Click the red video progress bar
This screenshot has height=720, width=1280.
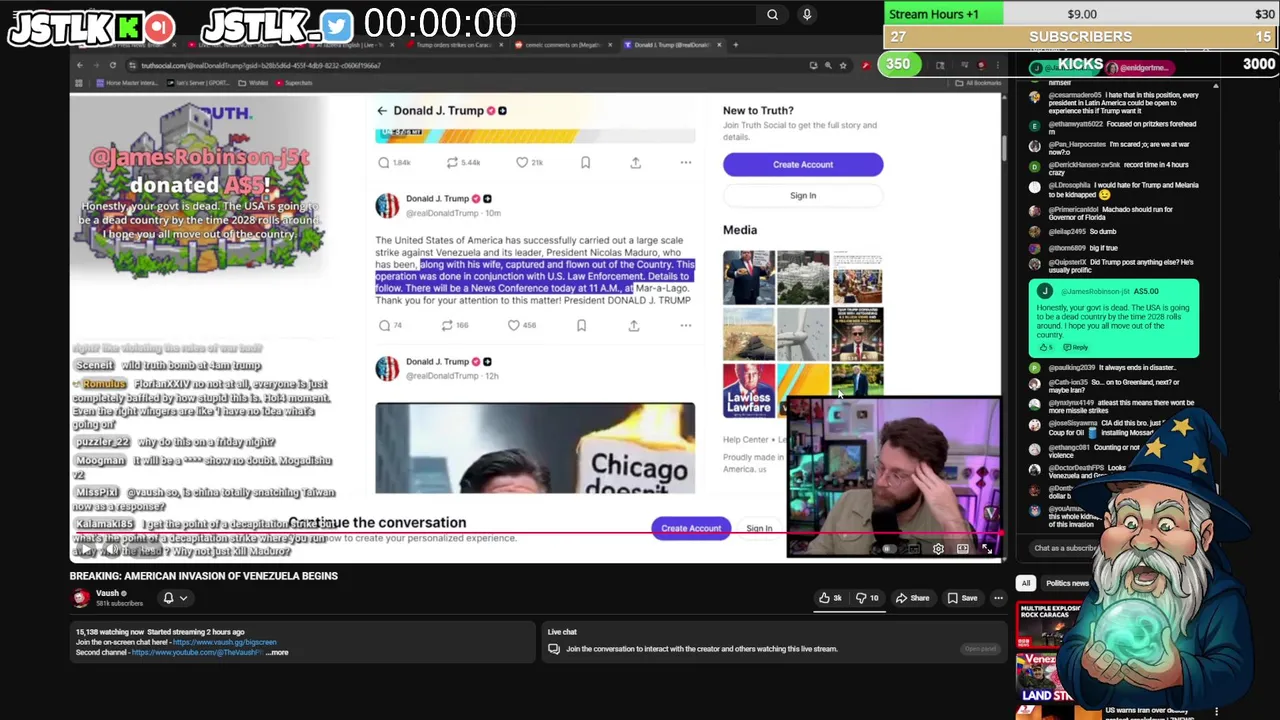coord(540,532)
